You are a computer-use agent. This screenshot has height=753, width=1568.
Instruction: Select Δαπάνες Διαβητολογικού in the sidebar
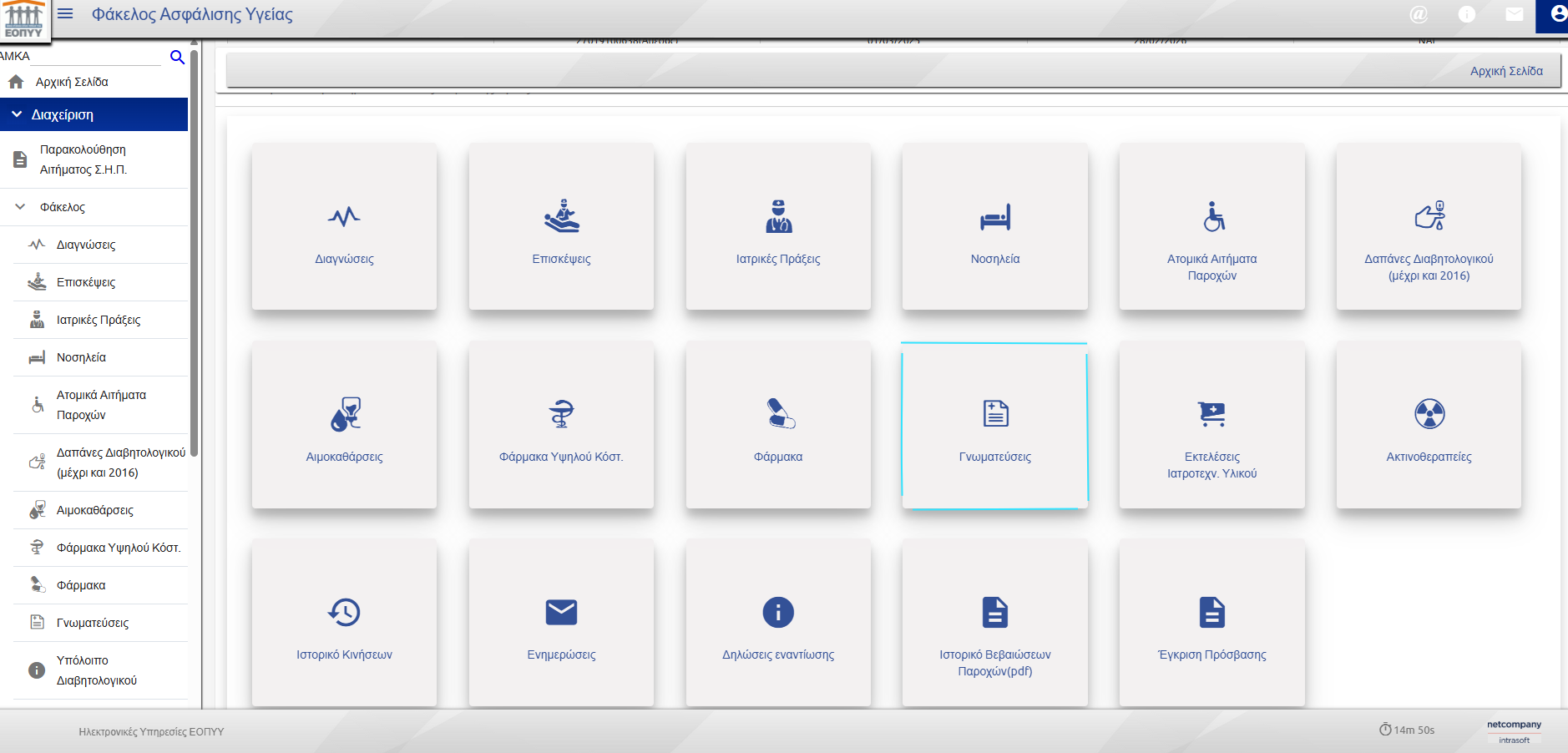pos(100,462)
